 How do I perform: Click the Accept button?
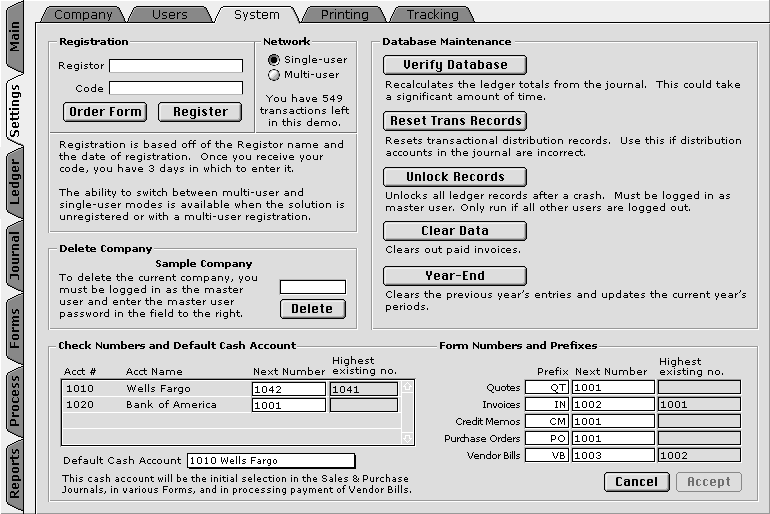pyautogui.click(x=709, y=482)
